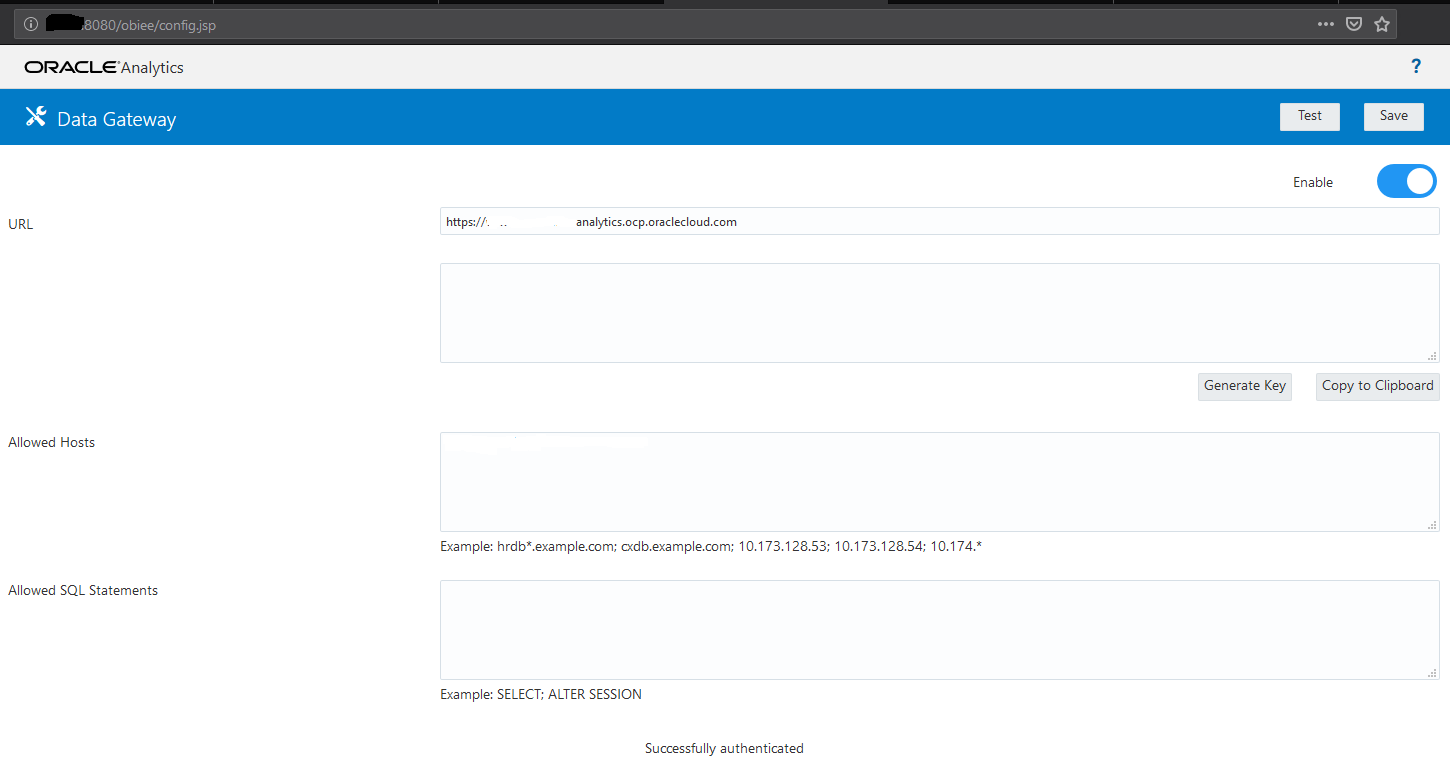Click the 'Example: SELECT; ALTER SESSION' hint
Viewport: 1450px width, 784px height.
pyautogui.click(x=541, y=694)
